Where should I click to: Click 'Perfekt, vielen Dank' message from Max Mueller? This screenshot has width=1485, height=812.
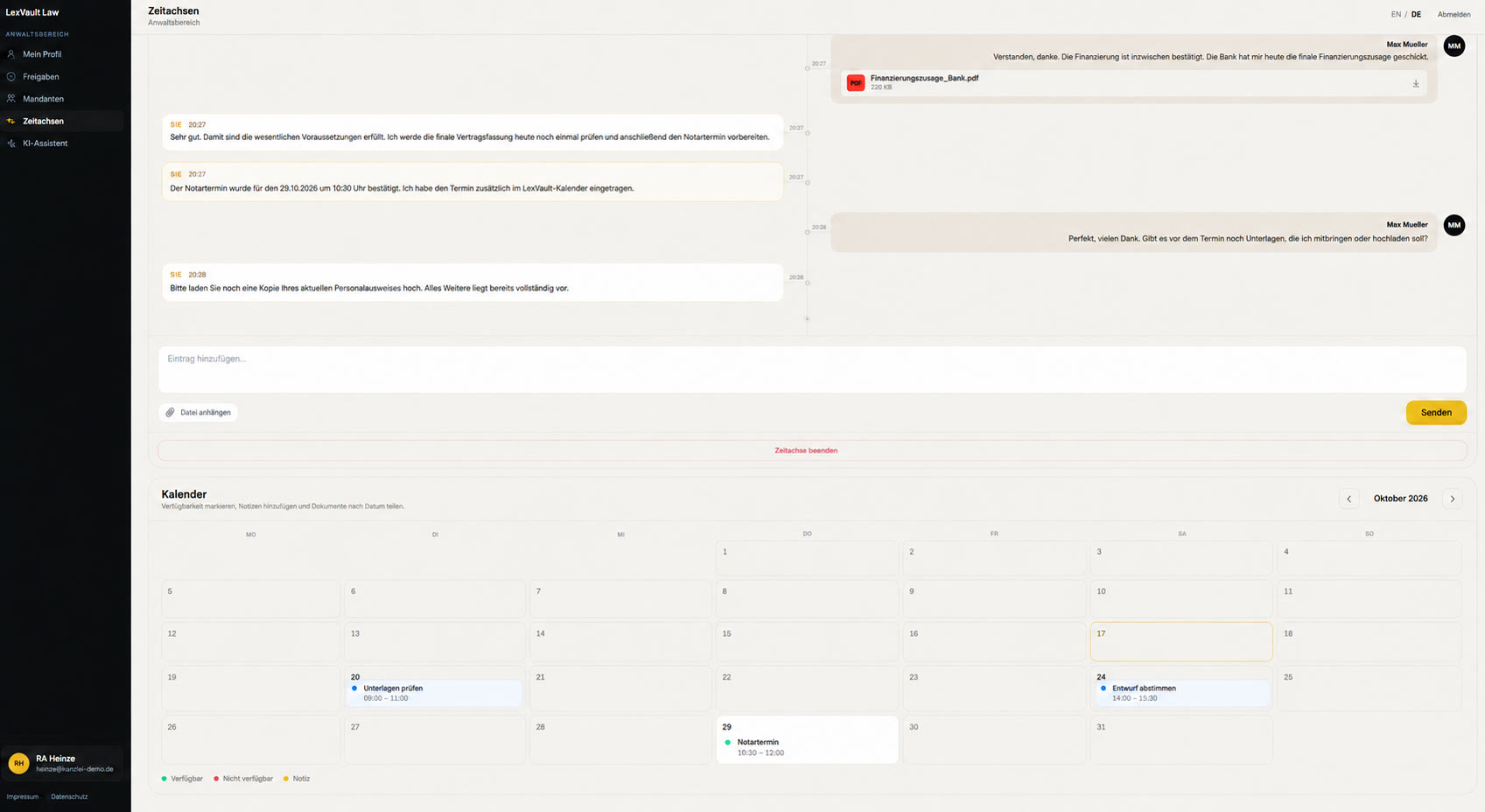pyautogui.click(x=1133, y=232)
